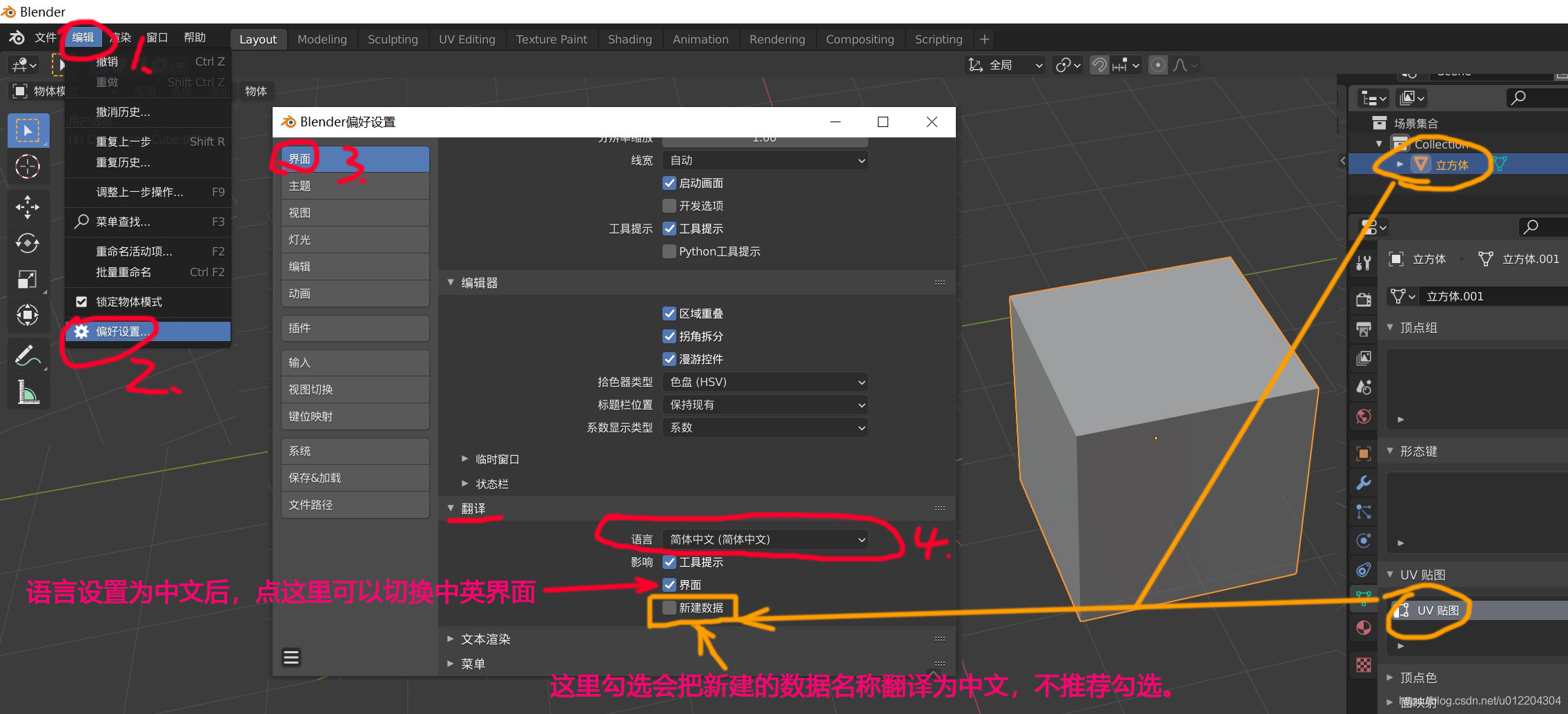Viewport: 1568px width, 714px height.
Task: Switch to the UV Editing workspace tab
Action: 467,39
